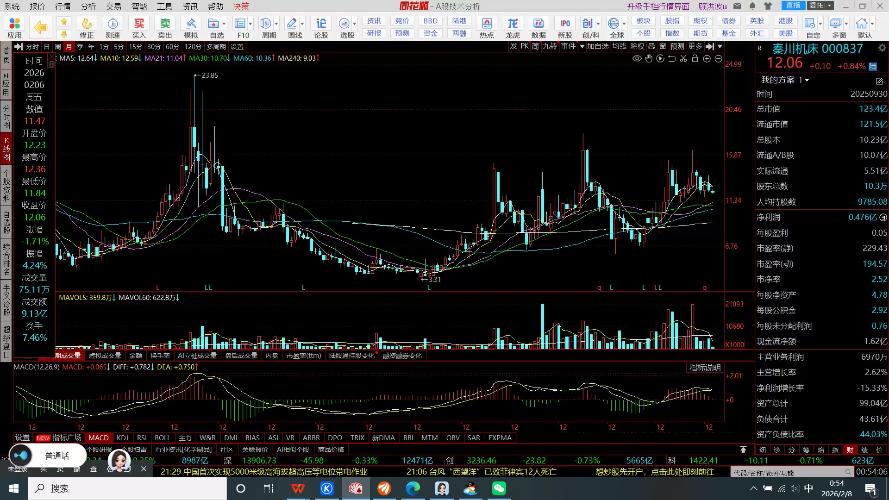Image resolution: width=889 pixels, height=500 pixels.
Task: Switch chart period to 15分
Action: click(x=136, y=47)
